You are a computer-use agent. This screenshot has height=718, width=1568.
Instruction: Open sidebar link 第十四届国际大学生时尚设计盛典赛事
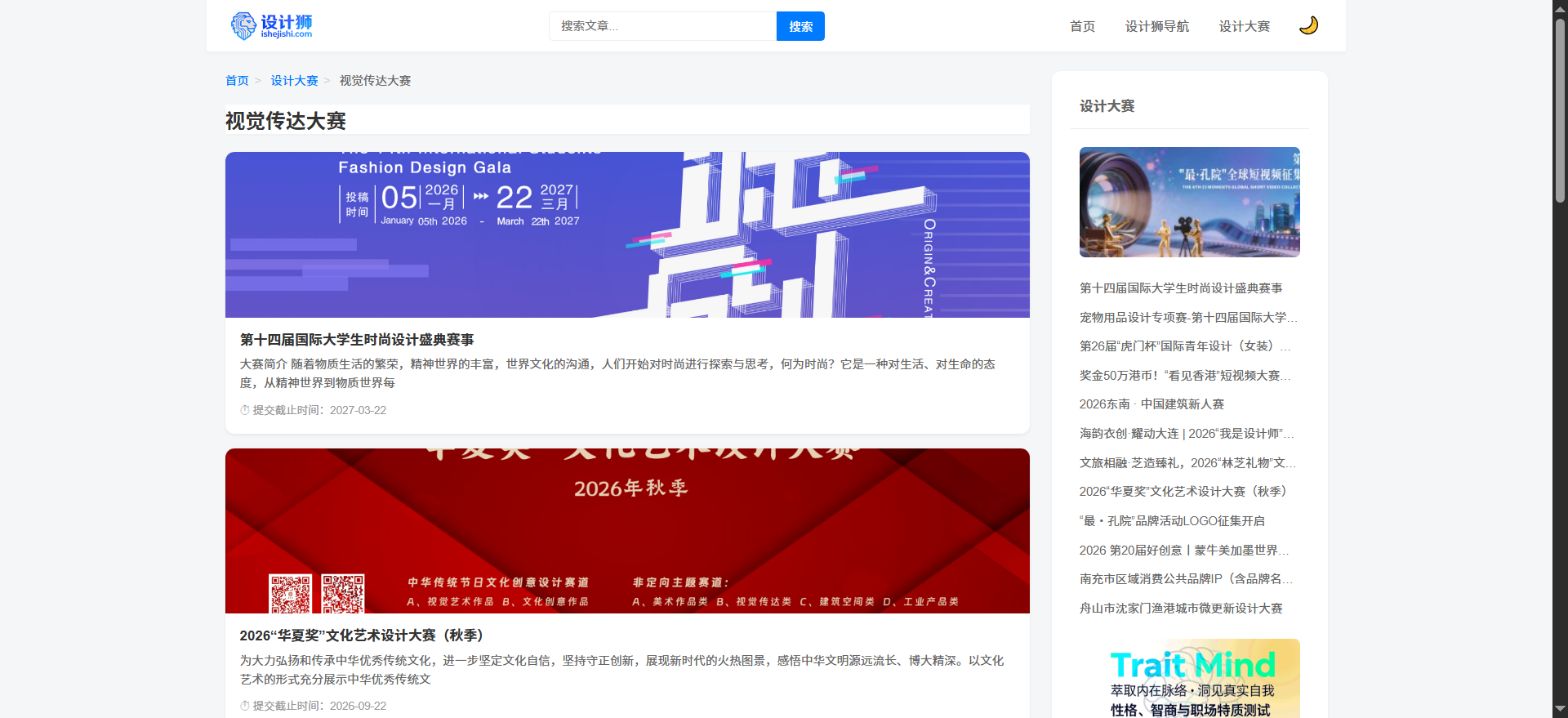click(1181, 288)
